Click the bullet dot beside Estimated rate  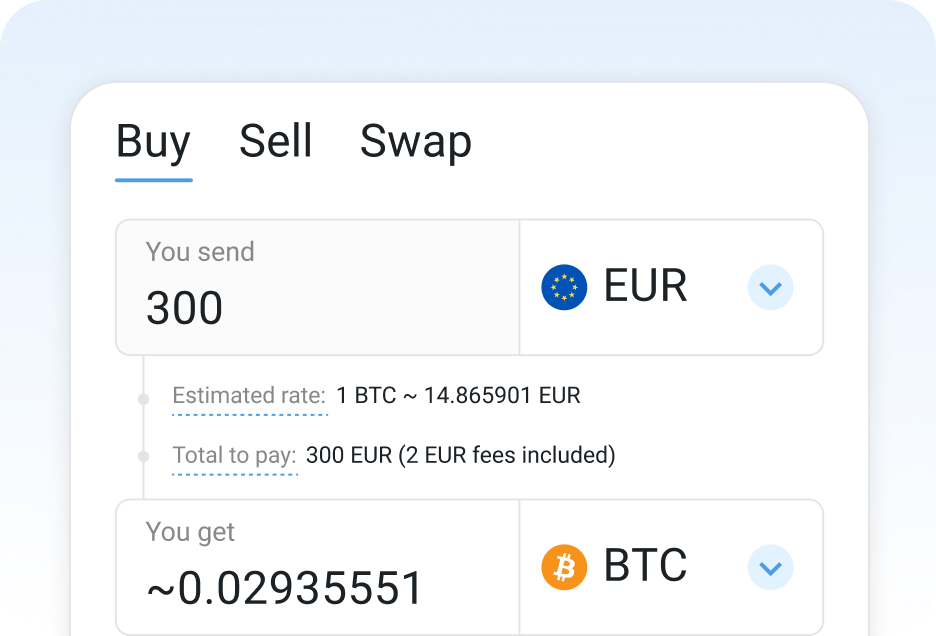point(144,398)
